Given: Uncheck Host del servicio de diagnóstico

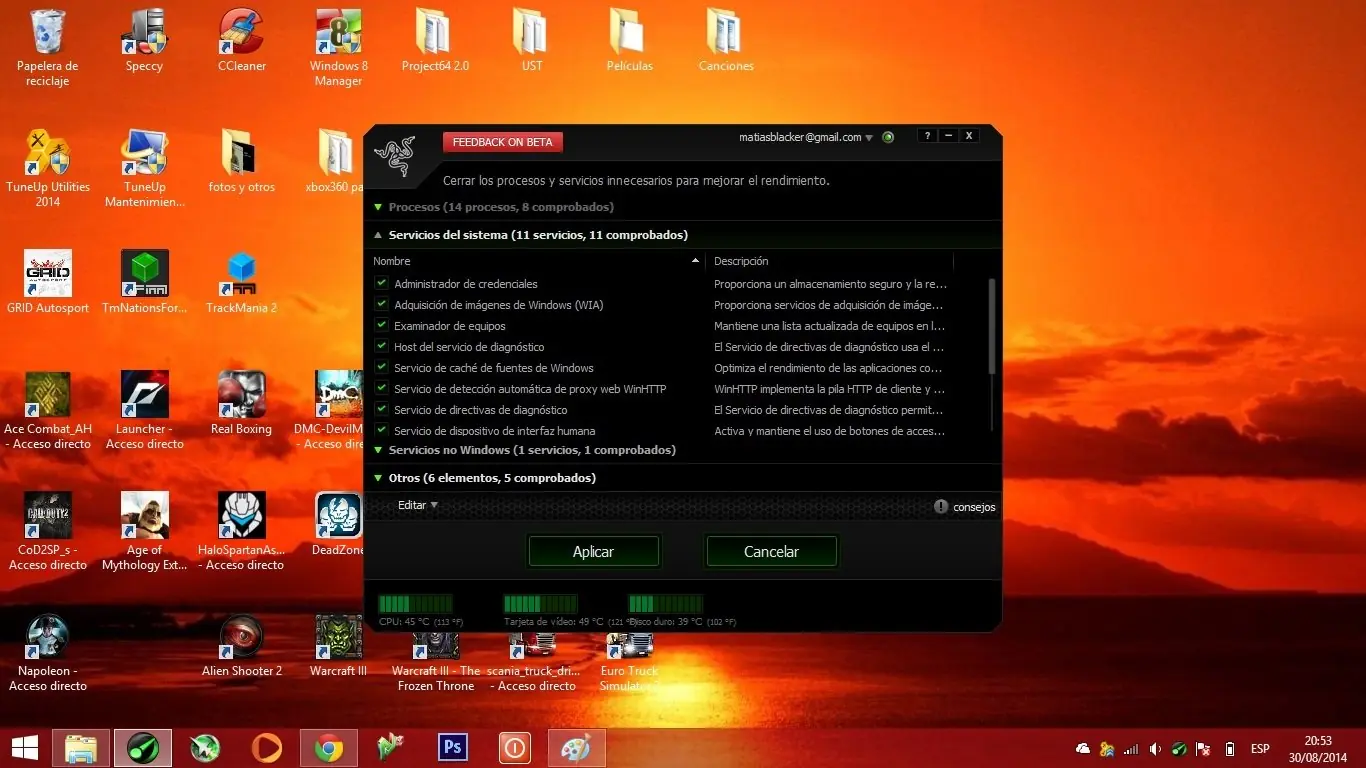Looking at the screenshot, I should pos(381,346).
